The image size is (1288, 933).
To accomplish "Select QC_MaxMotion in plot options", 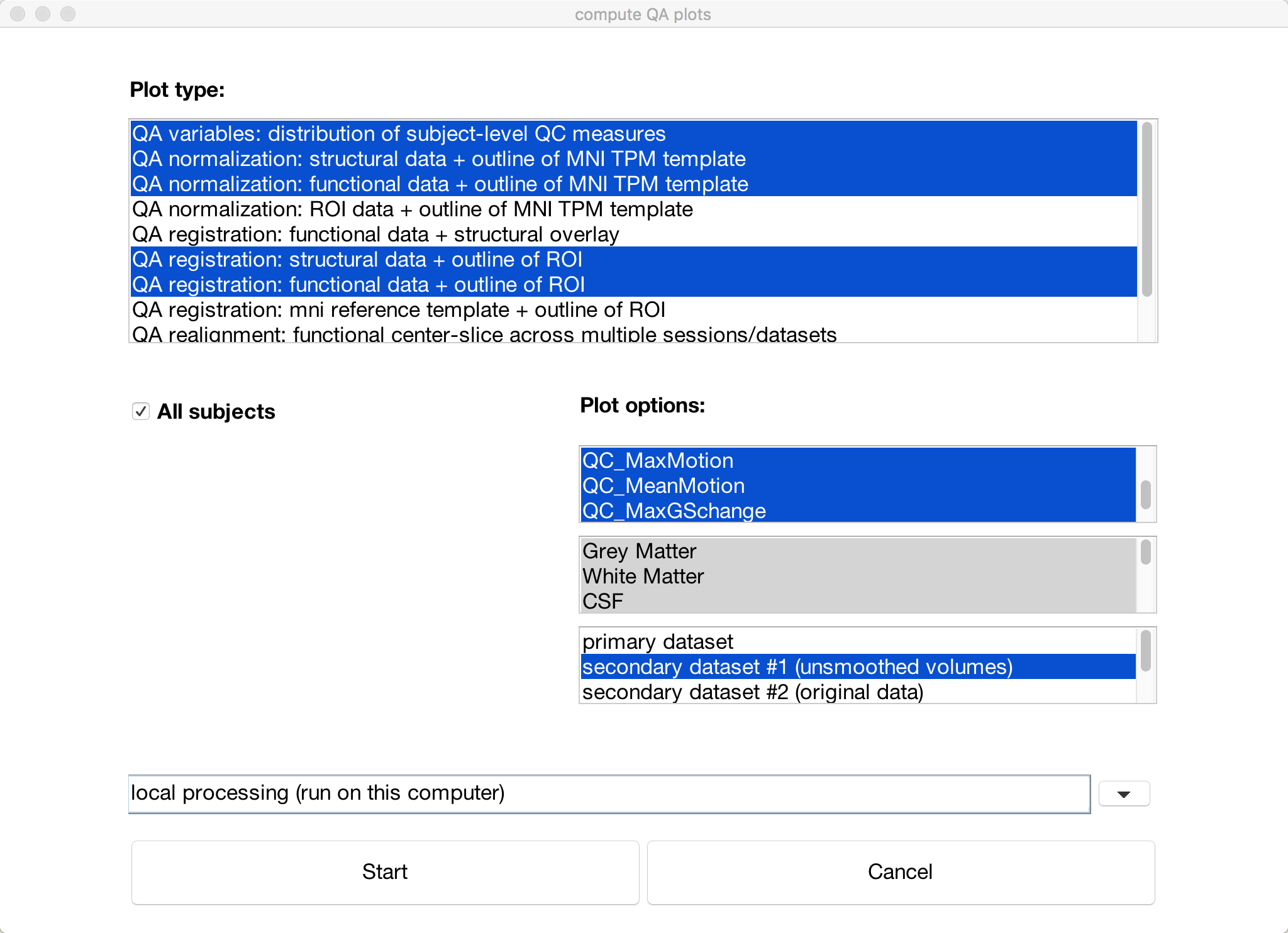I will 858,460.
